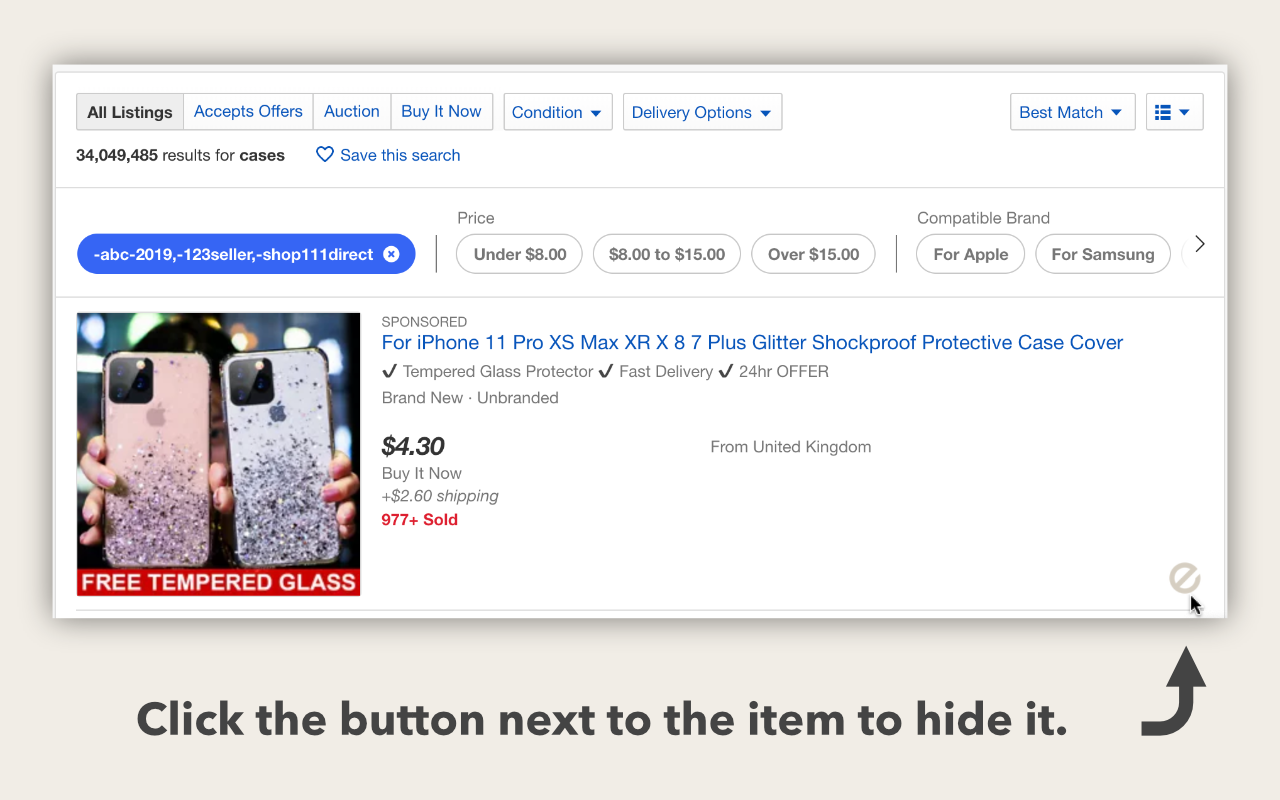Choose the For Apple brand filter
The width and height of the screenshot is (1280, 800).
970,254
